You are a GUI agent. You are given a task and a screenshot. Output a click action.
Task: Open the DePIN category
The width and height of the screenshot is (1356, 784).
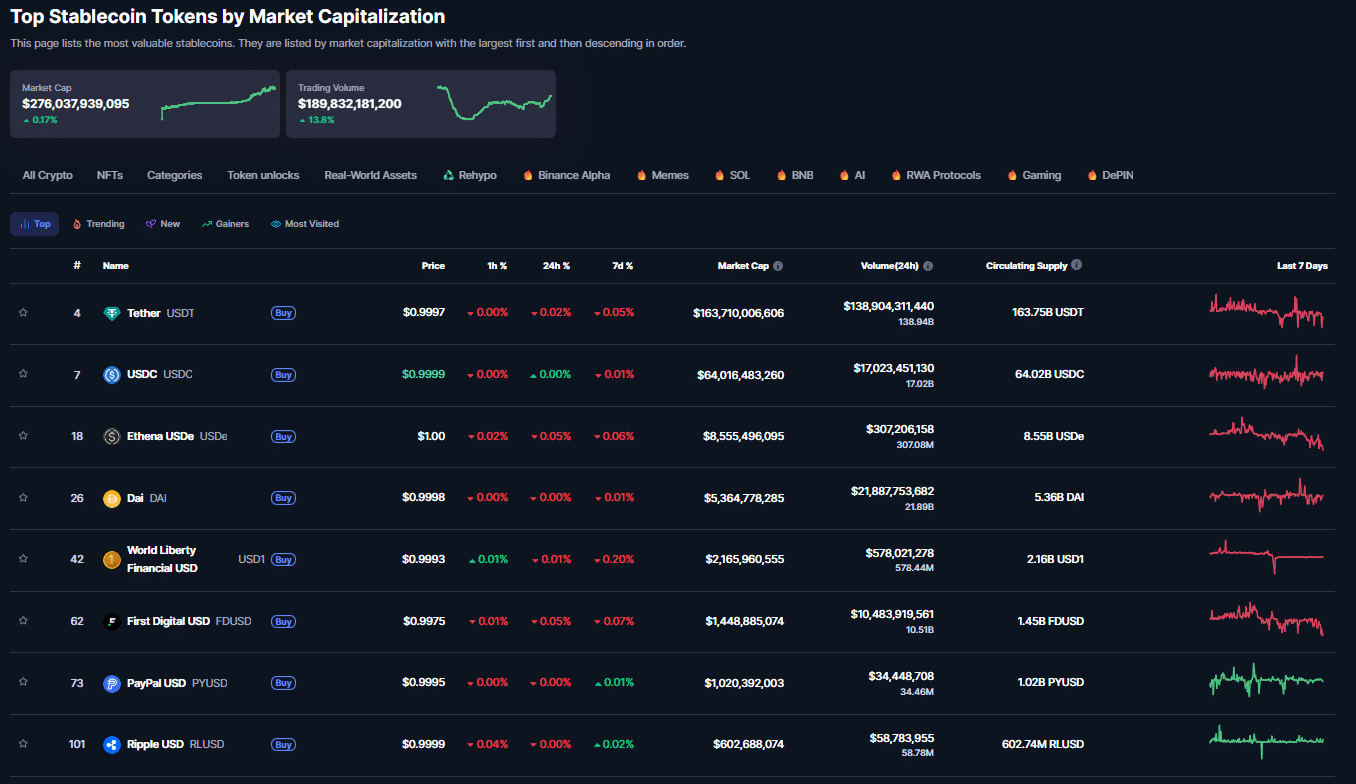coord(1110,175)
